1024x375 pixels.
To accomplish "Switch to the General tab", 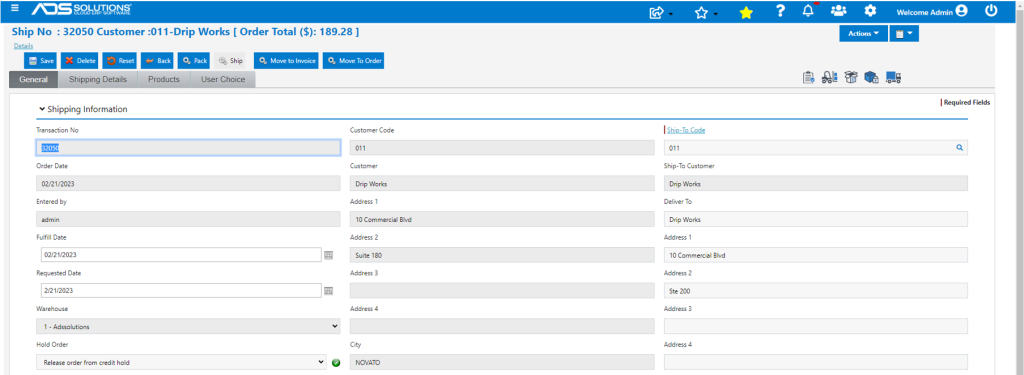I will 34,79.
